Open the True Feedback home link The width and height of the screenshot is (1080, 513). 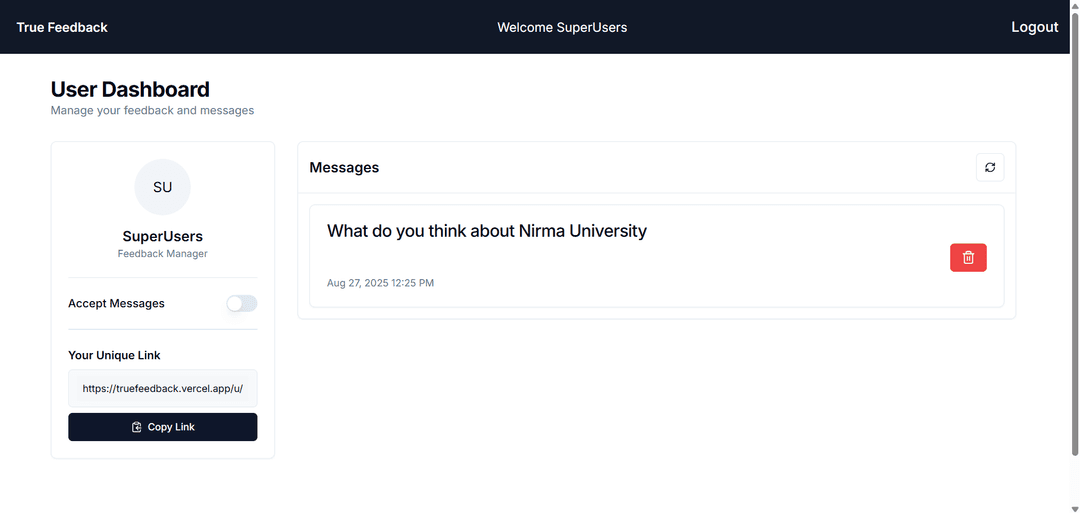[x=62, y=27]
